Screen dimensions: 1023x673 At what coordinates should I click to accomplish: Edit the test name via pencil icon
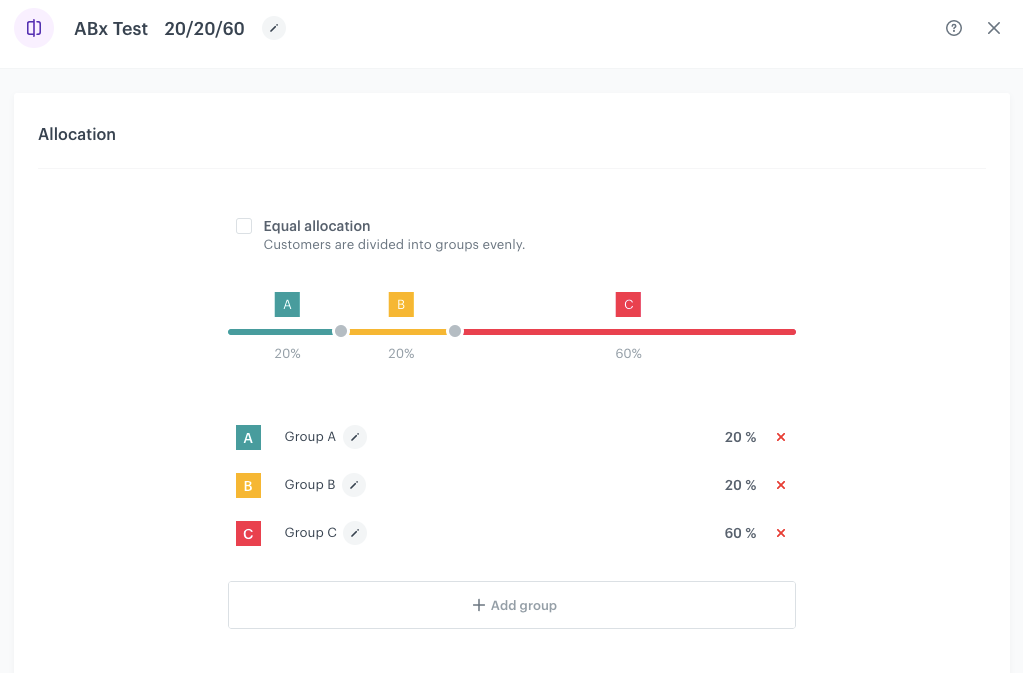point(273,29)
